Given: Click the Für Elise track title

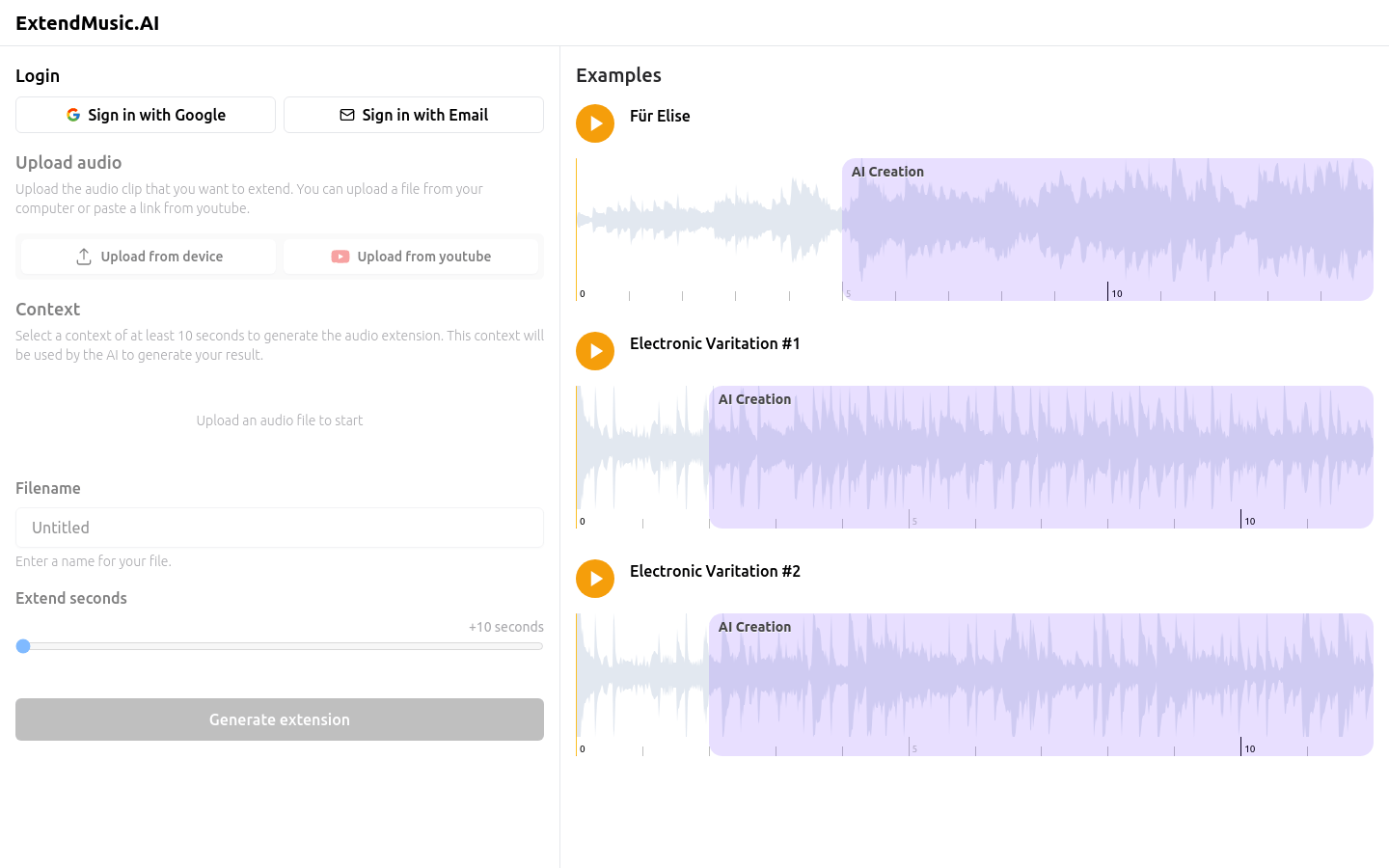Looking at the screenshot, I should (x=660, y=116).
